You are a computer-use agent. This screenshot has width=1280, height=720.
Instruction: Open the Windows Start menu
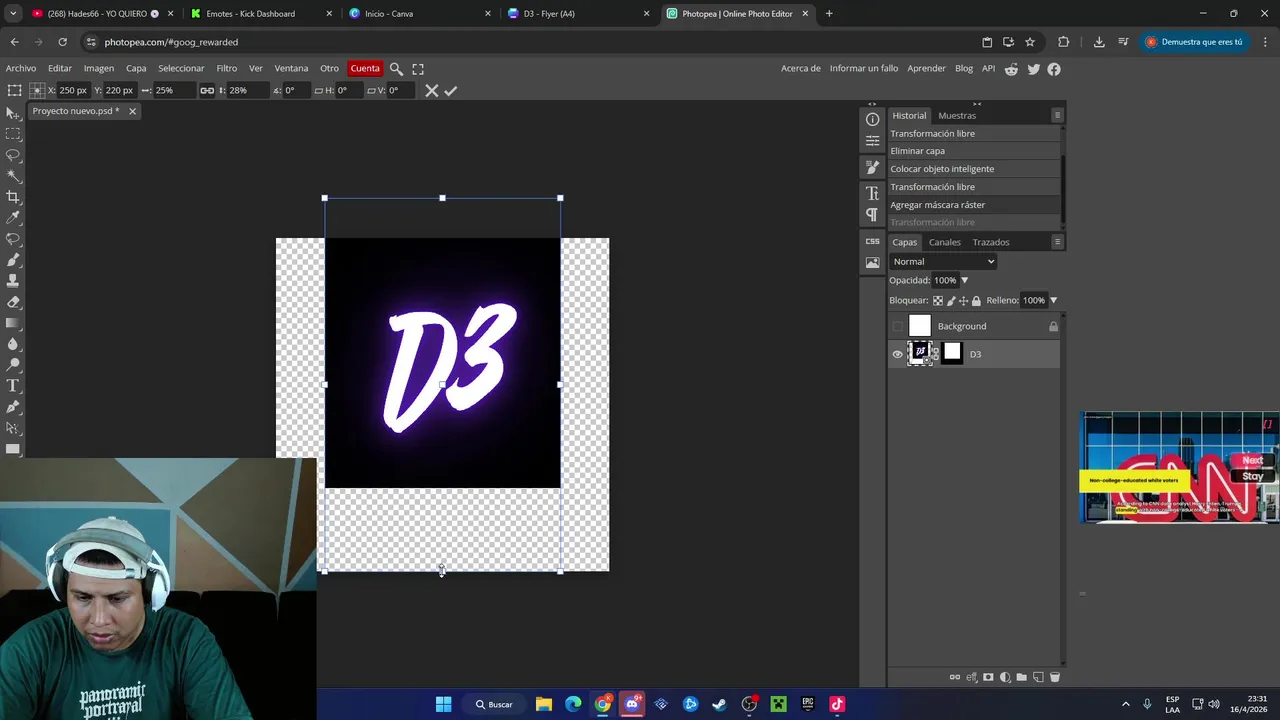(x=443, y=704)
